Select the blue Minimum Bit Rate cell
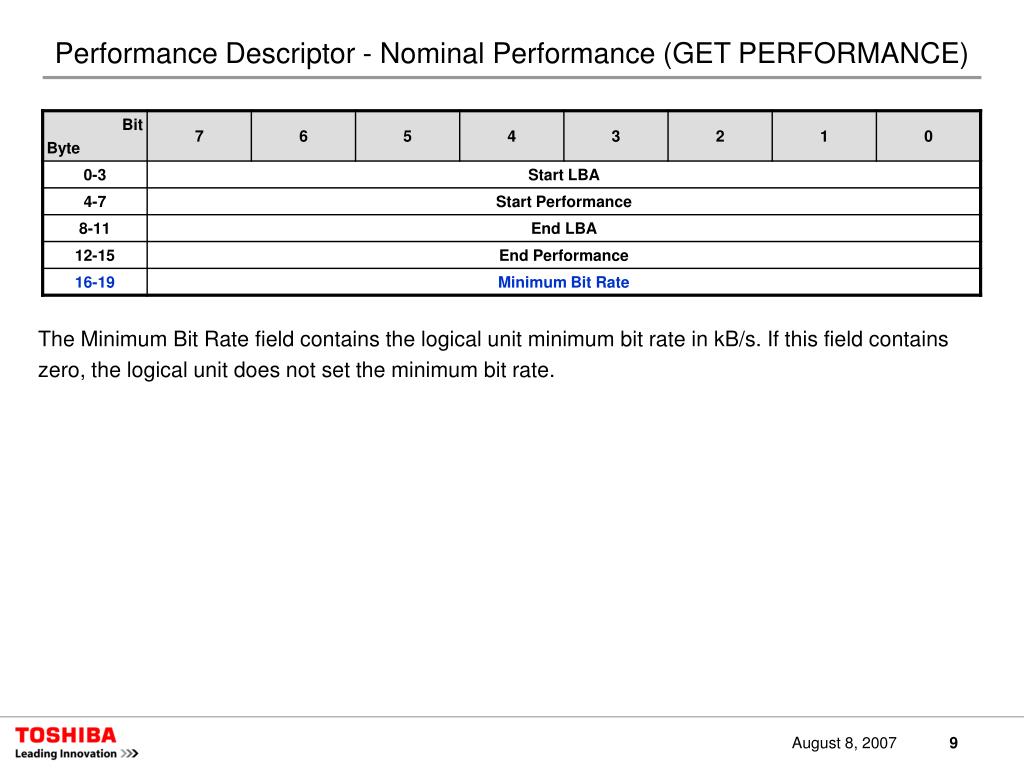Image resolution: width=1024 pixels, height=768 pixels. [563, 282]
